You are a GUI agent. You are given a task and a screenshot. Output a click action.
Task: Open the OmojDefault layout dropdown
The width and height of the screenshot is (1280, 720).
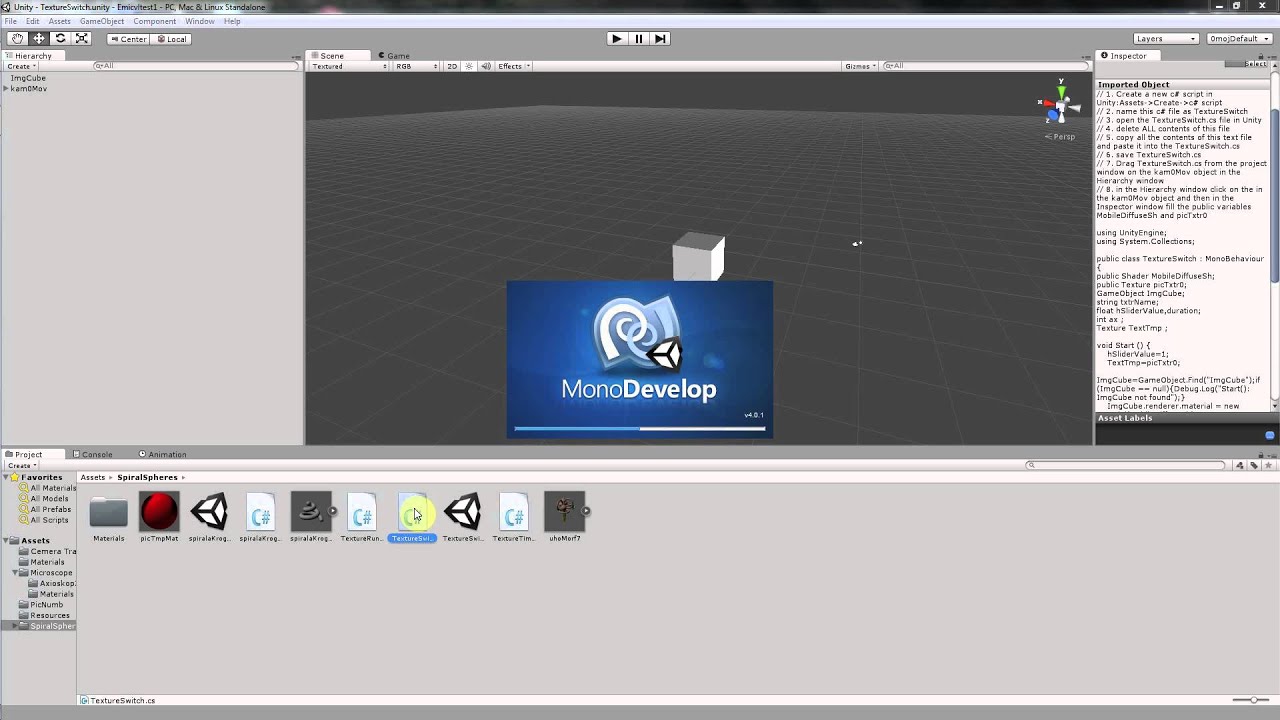[x=1239, y=38]
